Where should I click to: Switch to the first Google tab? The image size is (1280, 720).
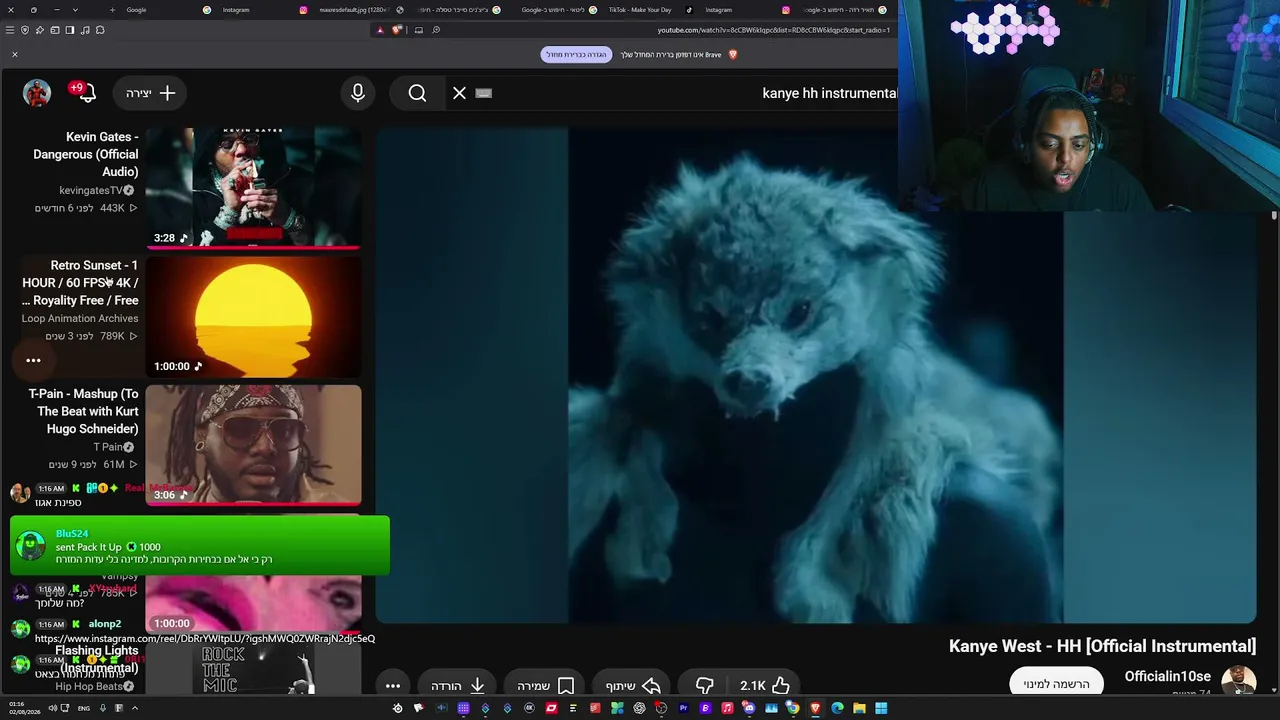coord(166,10)
